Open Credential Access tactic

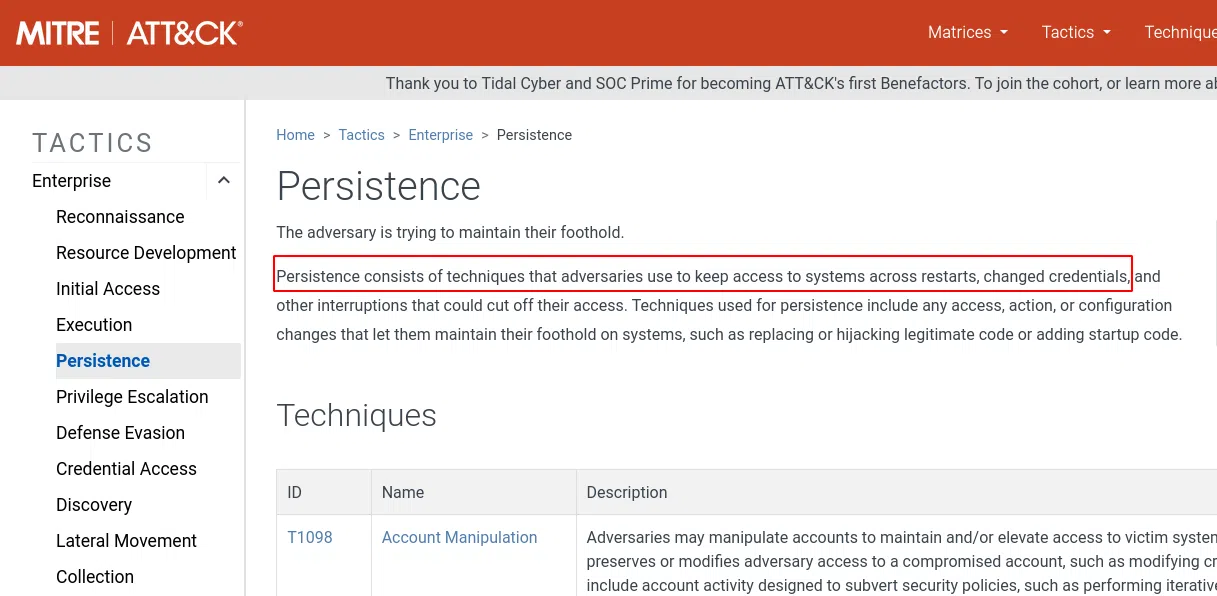coord(126,469)
